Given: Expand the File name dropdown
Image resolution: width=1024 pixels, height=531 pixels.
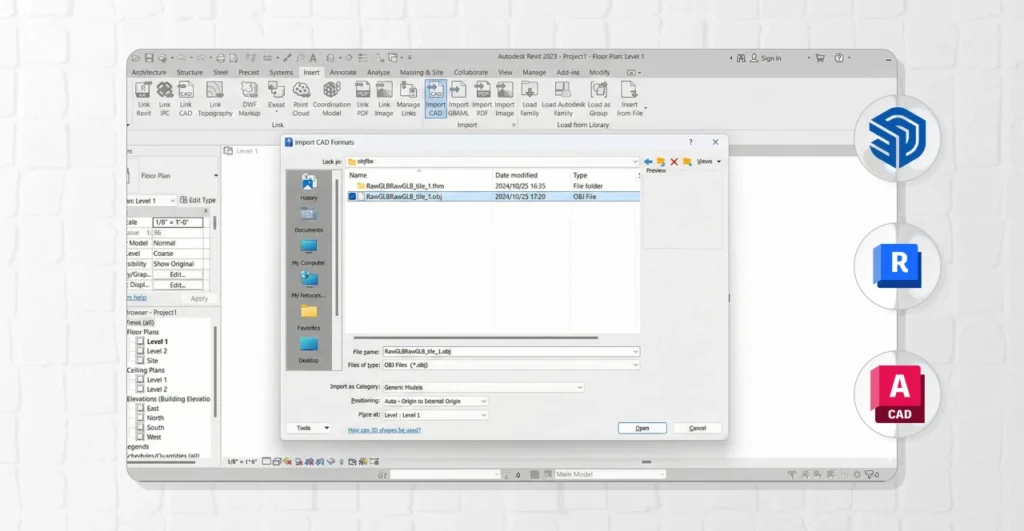Looking at the screenshot, I should pyautogui.click(x=635, y=351).
